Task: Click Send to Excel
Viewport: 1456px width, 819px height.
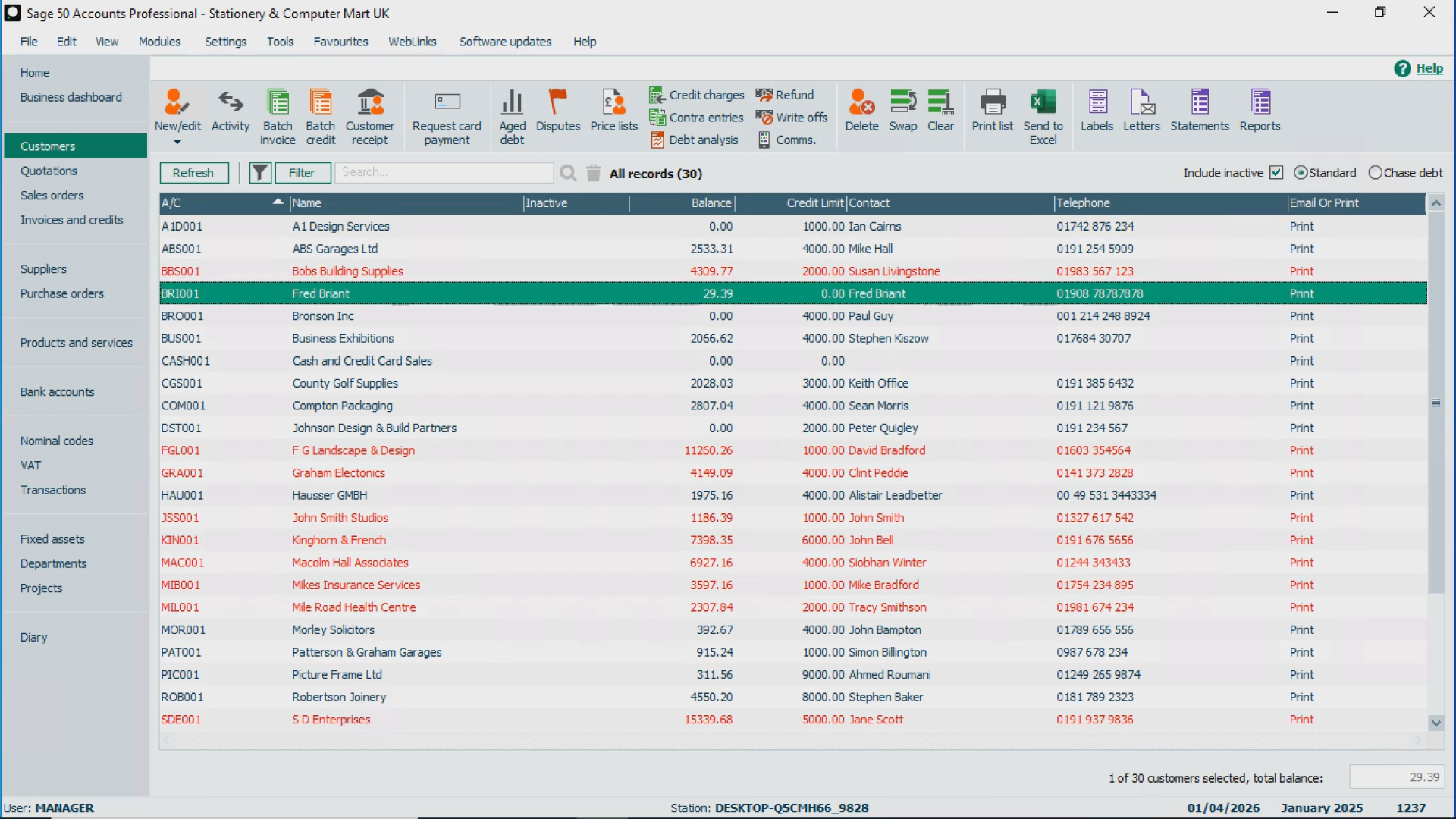Action: [x=1043, y=117]
